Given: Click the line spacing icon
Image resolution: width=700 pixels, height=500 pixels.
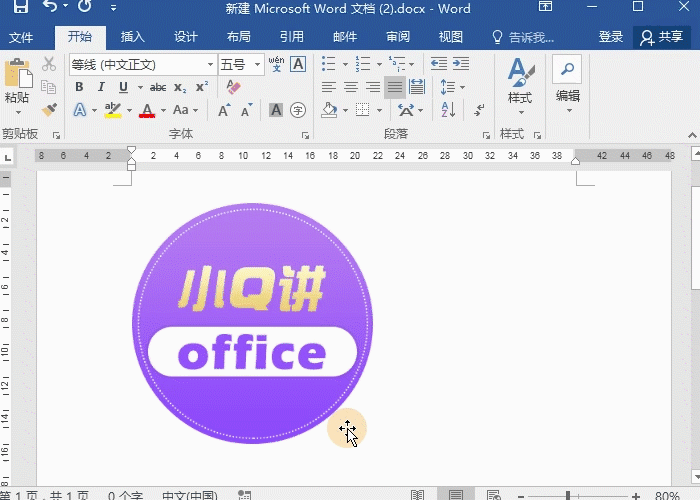Looking at the screenshot, I should pyautogui.click(x=448, y=87).
